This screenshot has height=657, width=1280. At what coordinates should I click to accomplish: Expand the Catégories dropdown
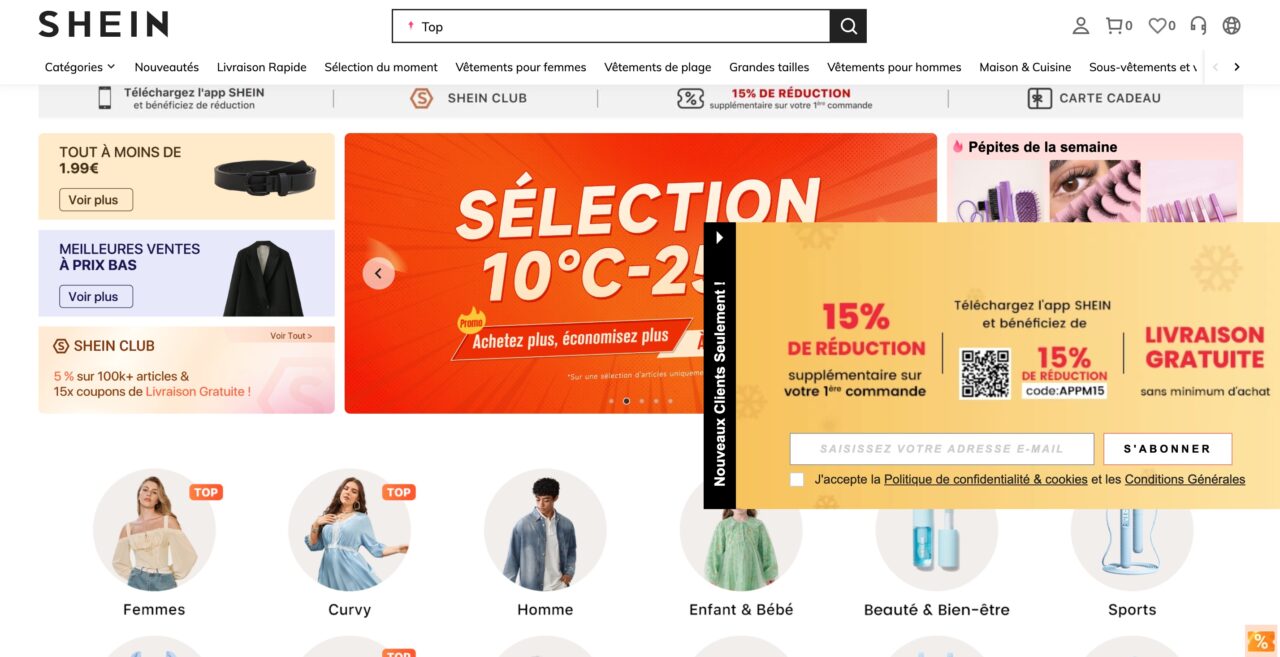(x=80, y=67)
